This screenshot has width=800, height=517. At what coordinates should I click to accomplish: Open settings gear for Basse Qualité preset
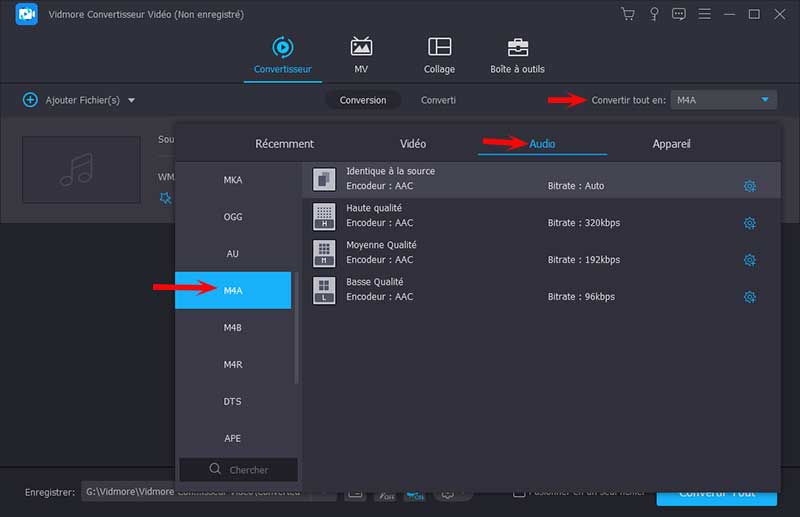click(749, 297)
